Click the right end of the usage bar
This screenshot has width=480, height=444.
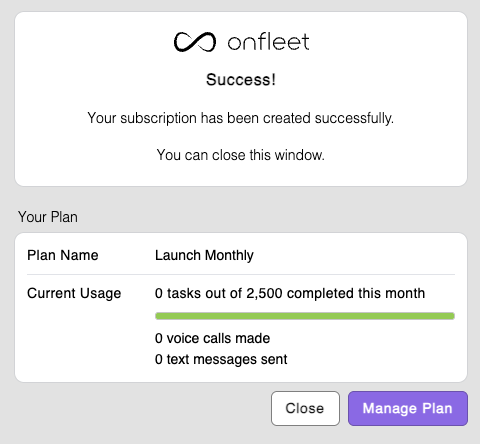click(451, 316)
